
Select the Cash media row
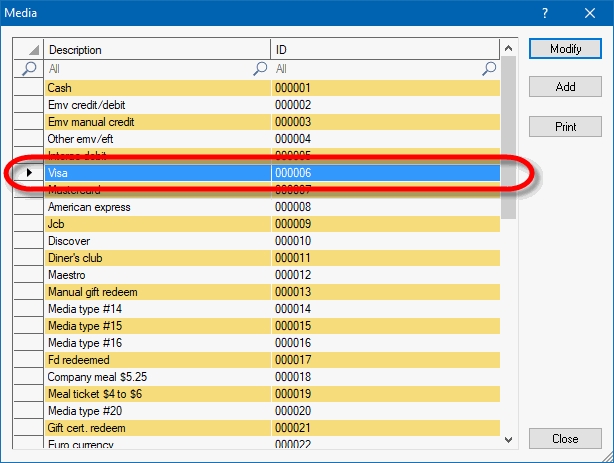click(157, 88)
